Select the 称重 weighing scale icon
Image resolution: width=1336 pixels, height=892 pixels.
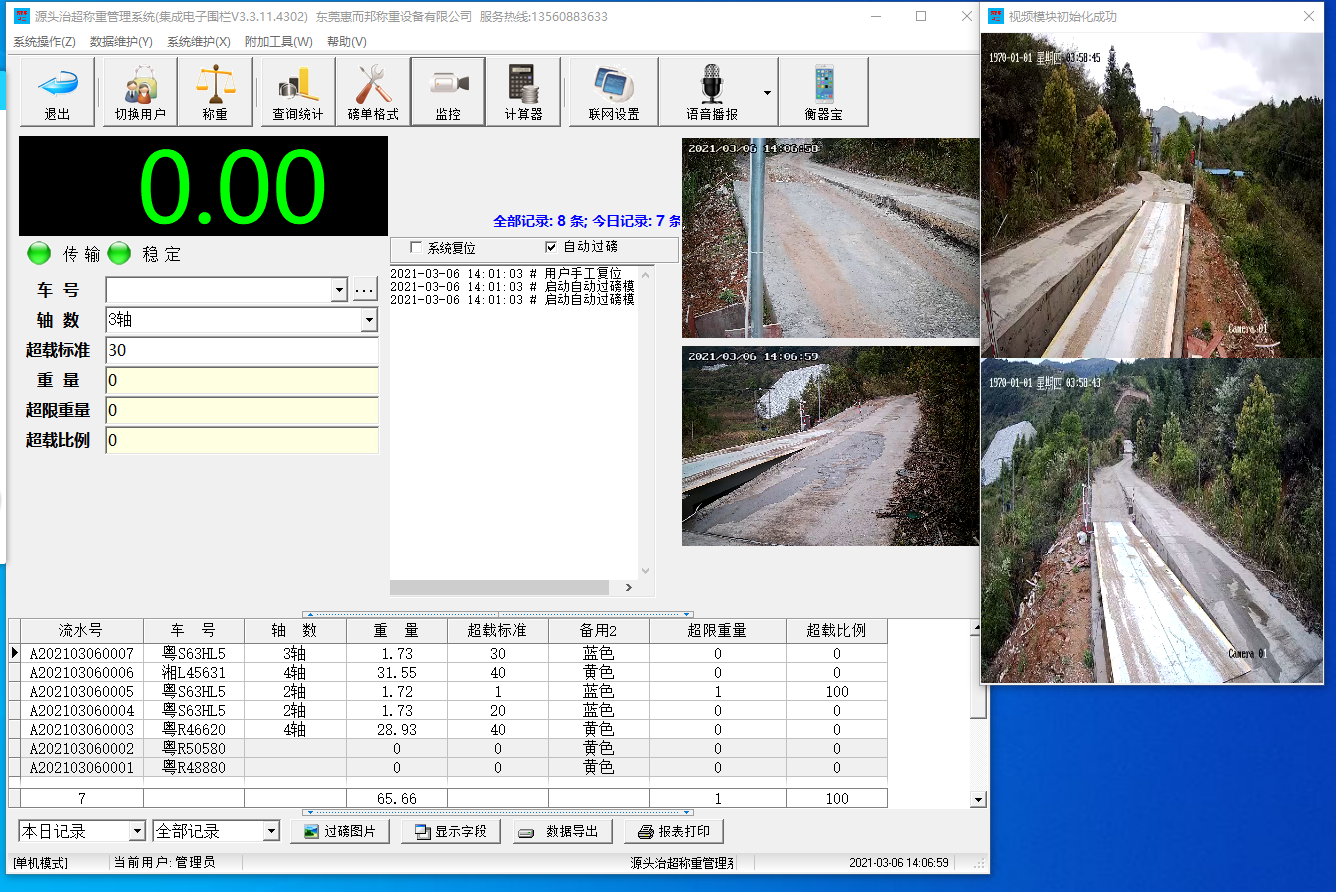tap(215, 91)
